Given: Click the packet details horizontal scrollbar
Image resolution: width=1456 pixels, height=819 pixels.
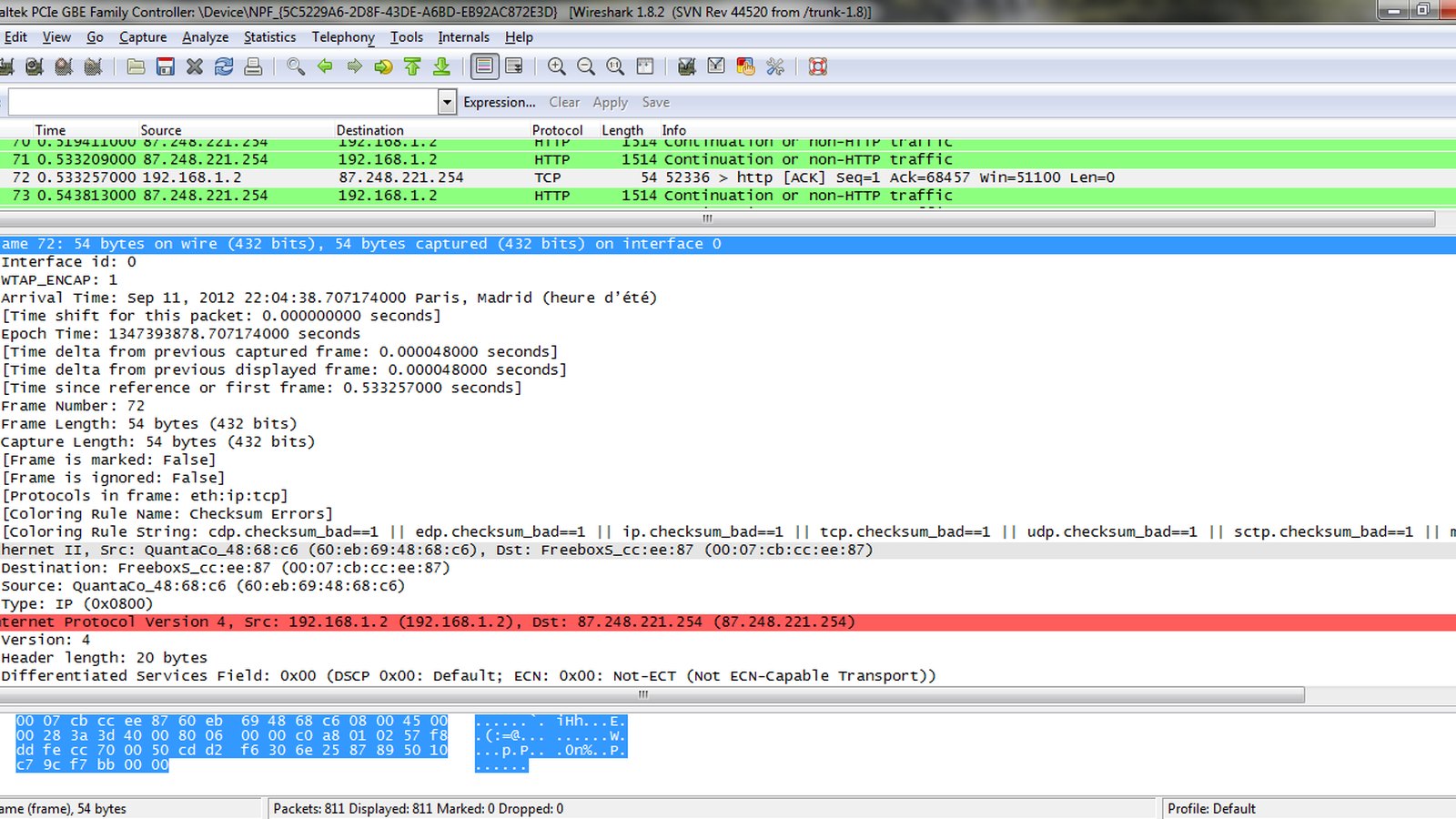Looking at the screenshot, I should tap(652, 694).
